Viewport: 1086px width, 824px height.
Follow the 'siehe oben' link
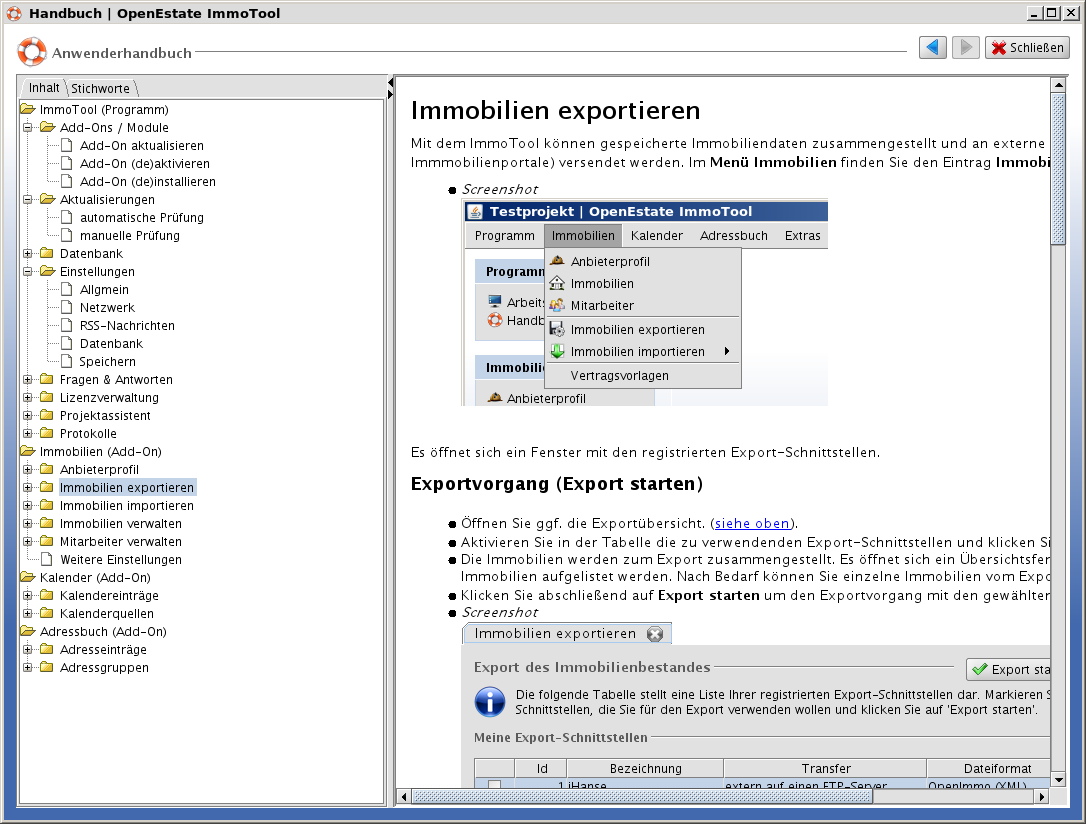click(752, 523)
